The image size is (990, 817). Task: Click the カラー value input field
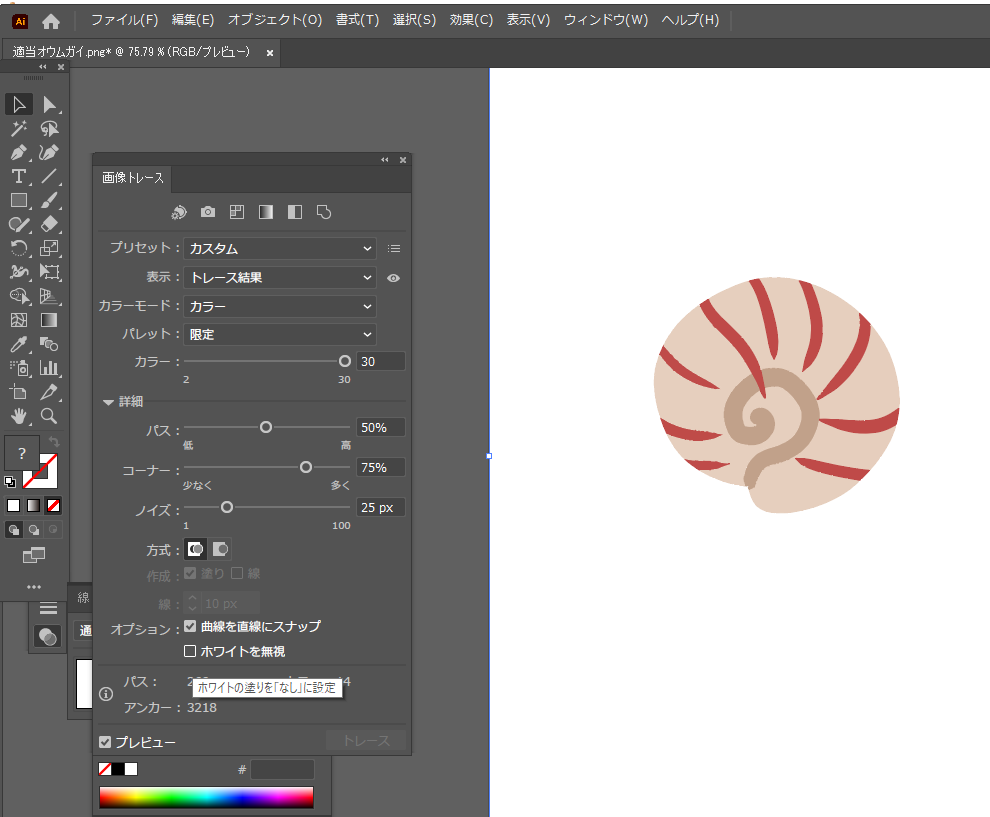(x=380, y=361)
